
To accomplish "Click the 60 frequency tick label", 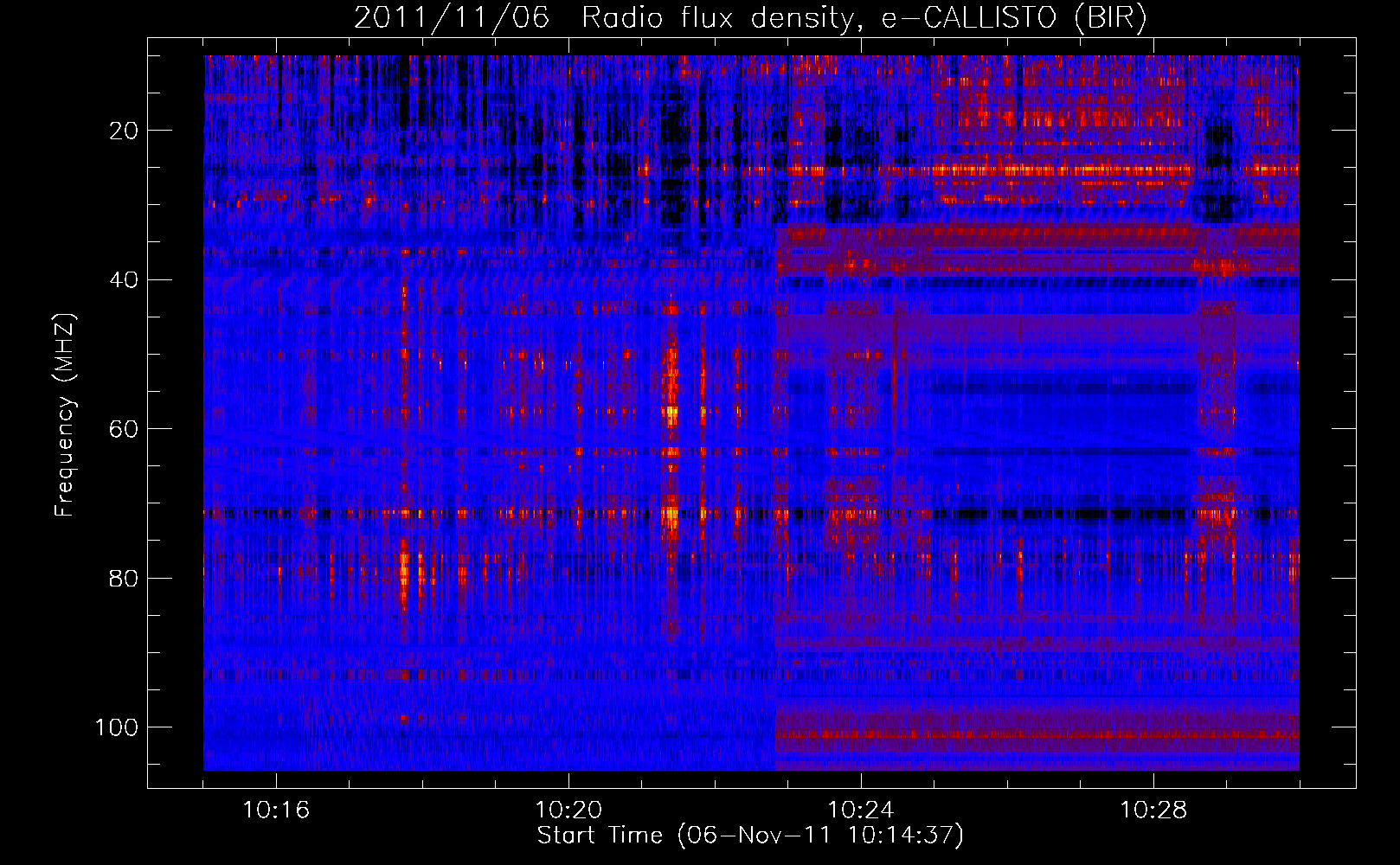I will tap(125, 430).
